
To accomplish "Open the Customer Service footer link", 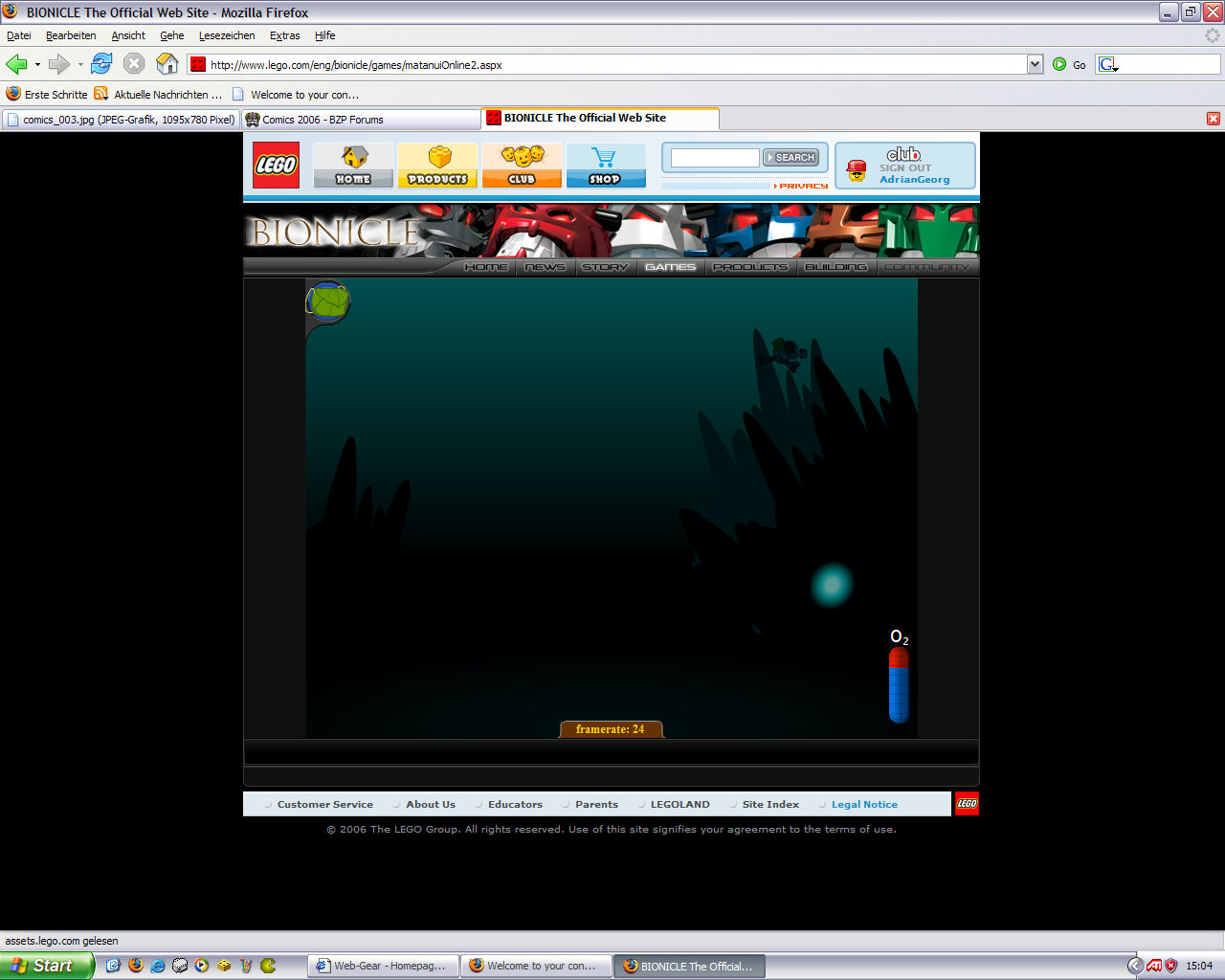I will click(325, 804).
